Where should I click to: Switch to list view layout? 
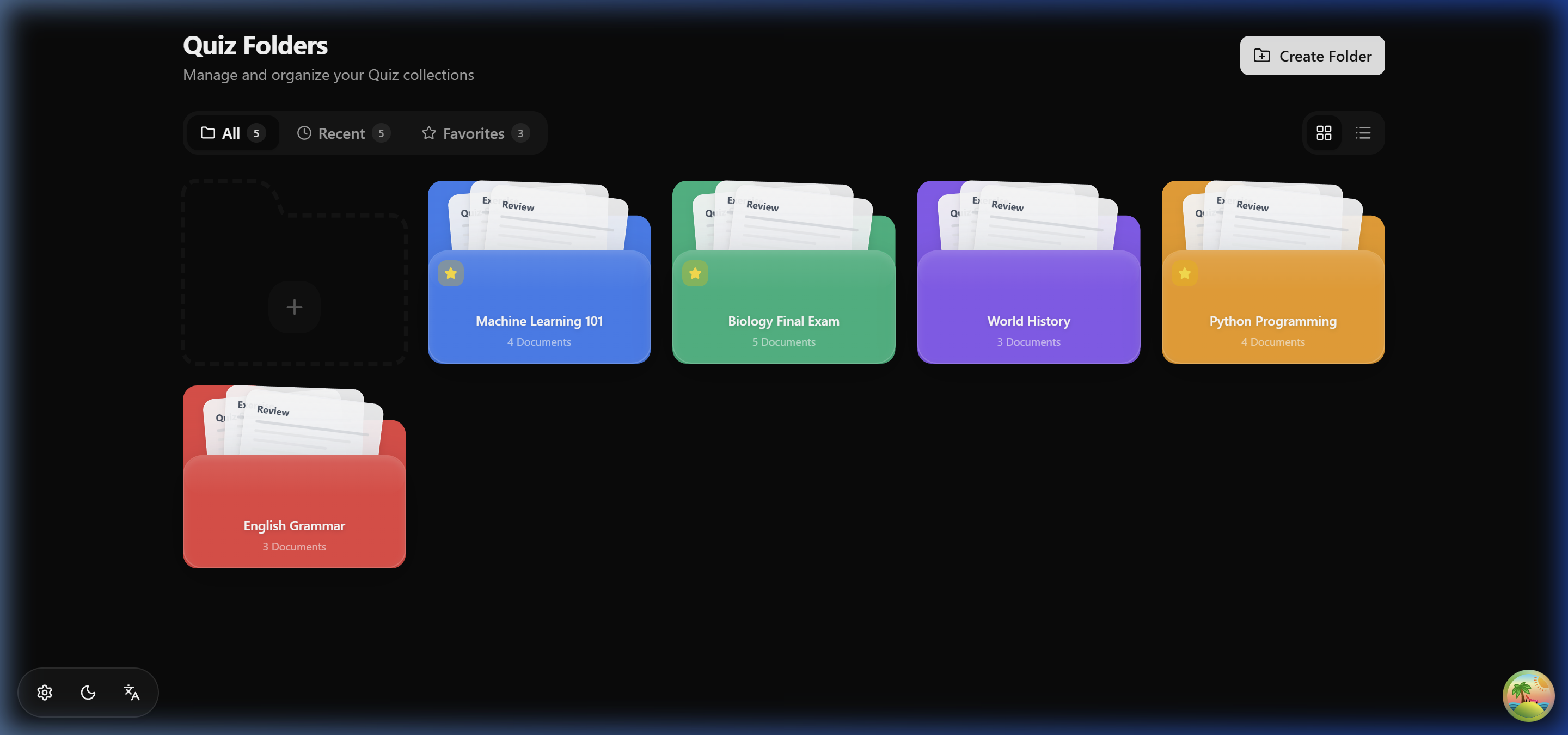[1363, 133]
